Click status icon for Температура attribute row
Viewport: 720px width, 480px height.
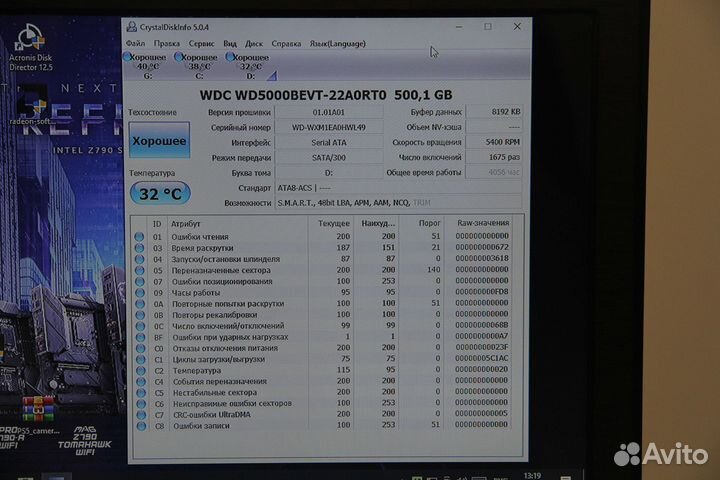[x=141, y=370]
